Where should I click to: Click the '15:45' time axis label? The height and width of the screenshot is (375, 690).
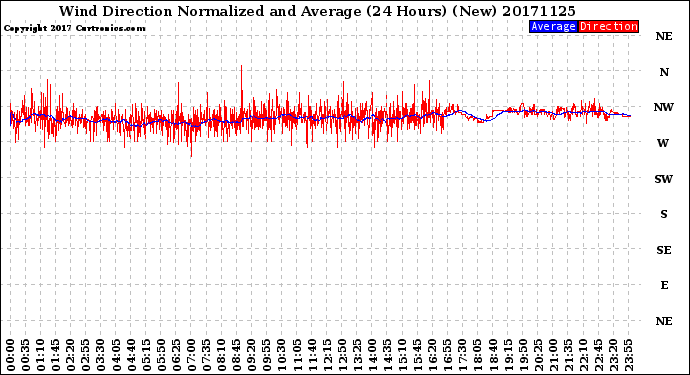pos(418,355)
